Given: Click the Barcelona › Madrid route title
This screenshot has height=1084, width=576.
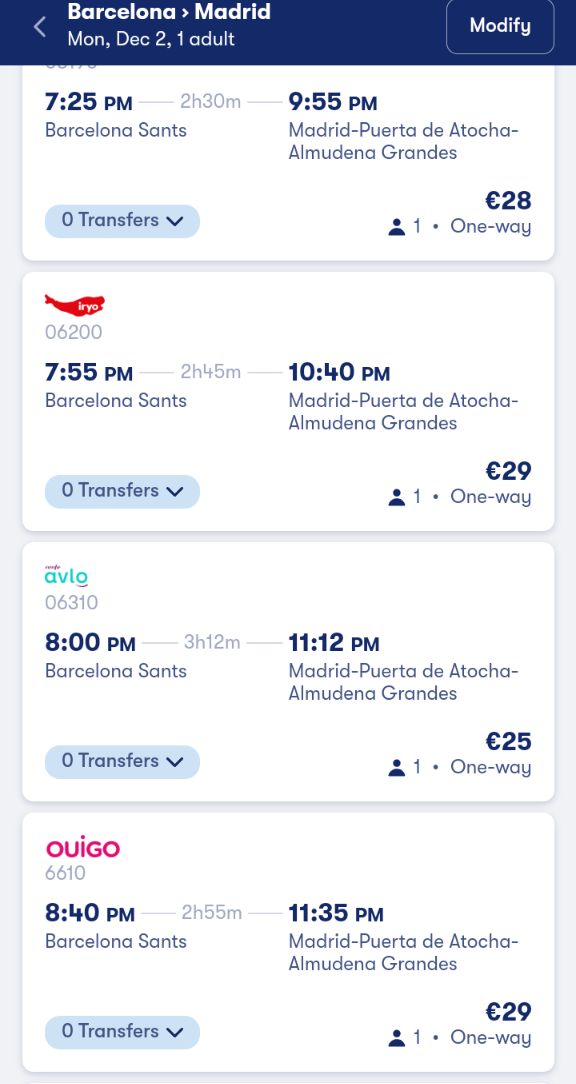Looking at the screenshot, I should [169, 12].
